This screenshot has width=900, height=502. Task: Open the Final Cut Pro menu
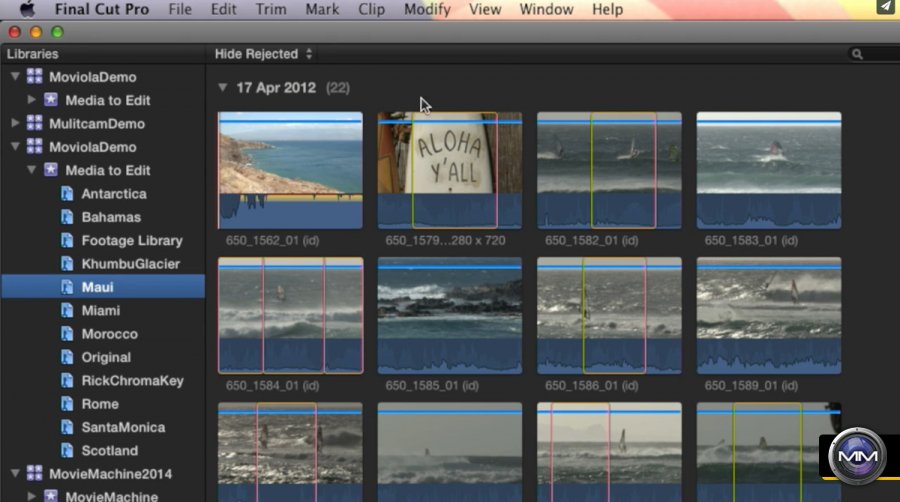click(x=102, y=9)
